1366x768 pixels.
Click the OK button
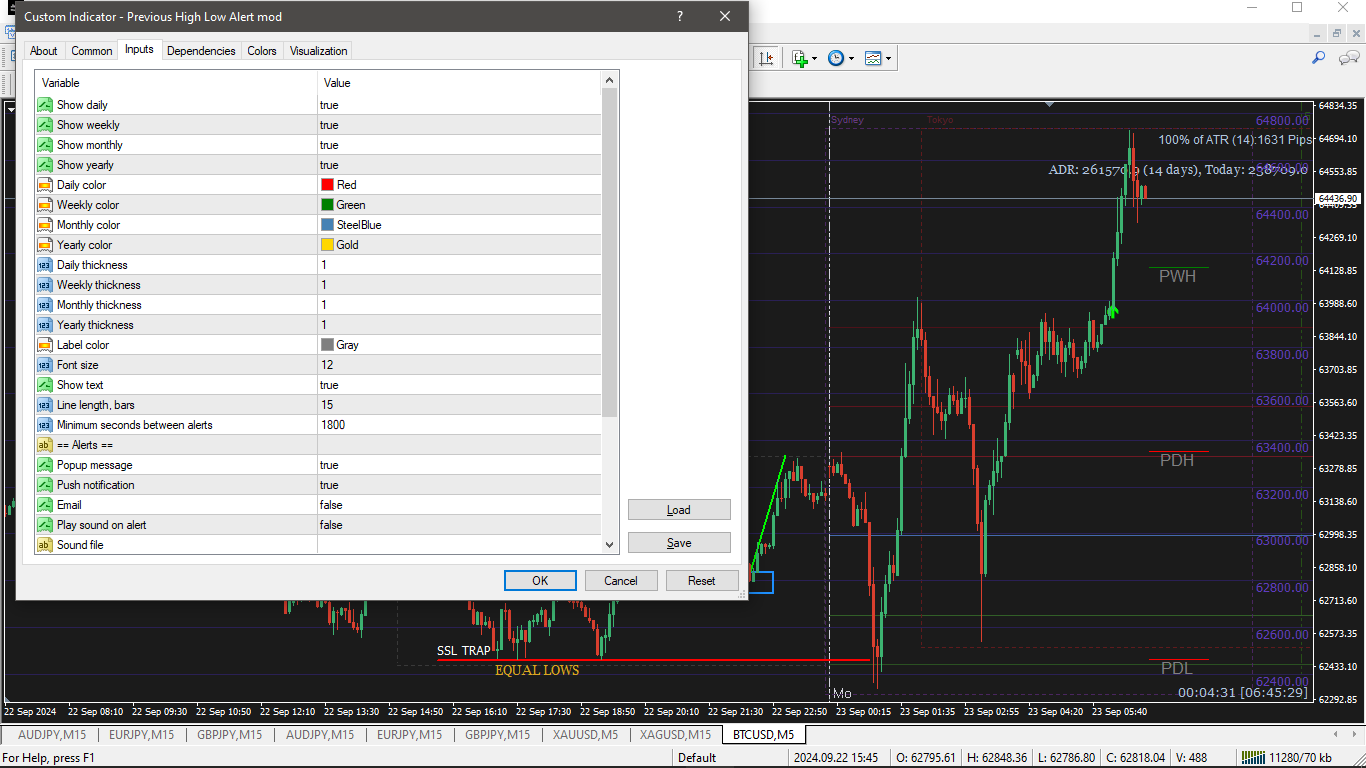540,581
